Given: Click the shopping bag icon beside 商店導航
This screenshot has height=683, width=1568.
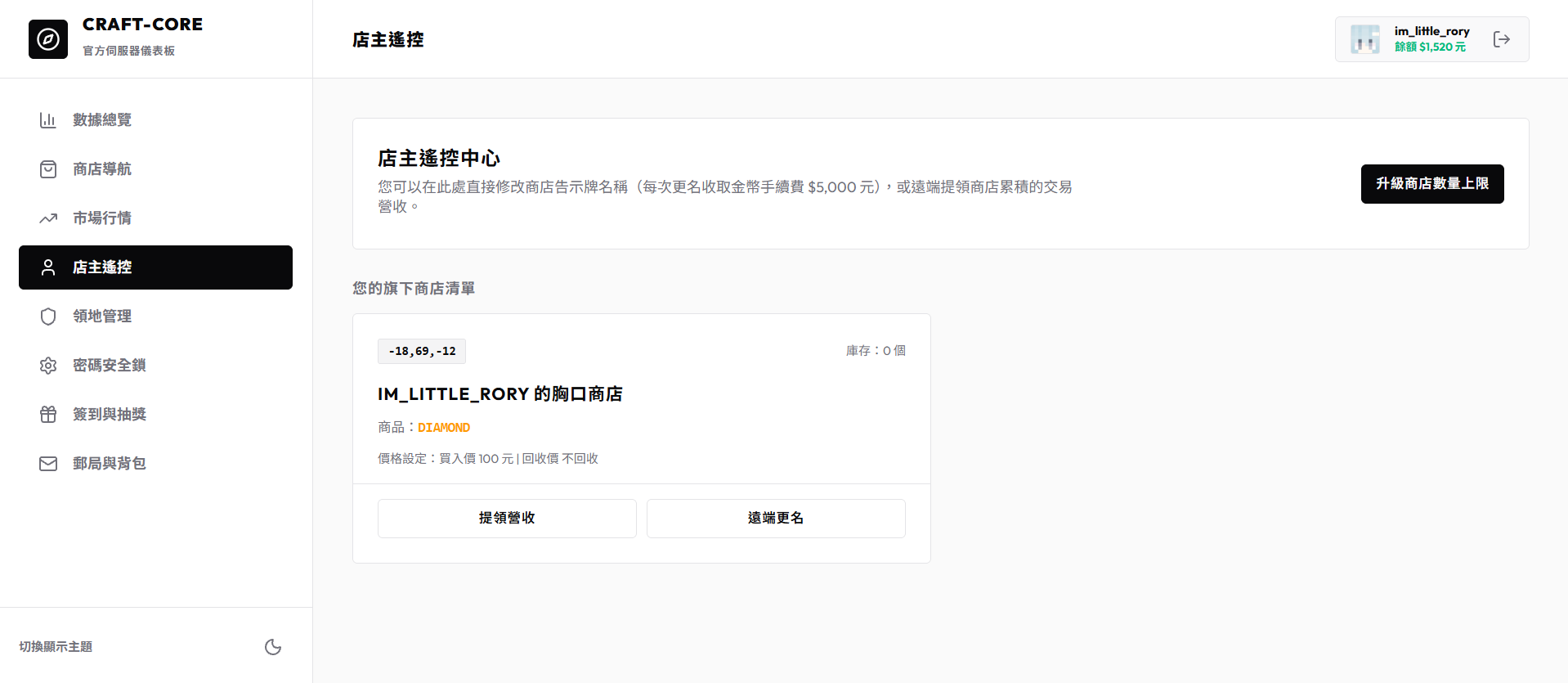Looking at the screenshot, I should (48, 169).
